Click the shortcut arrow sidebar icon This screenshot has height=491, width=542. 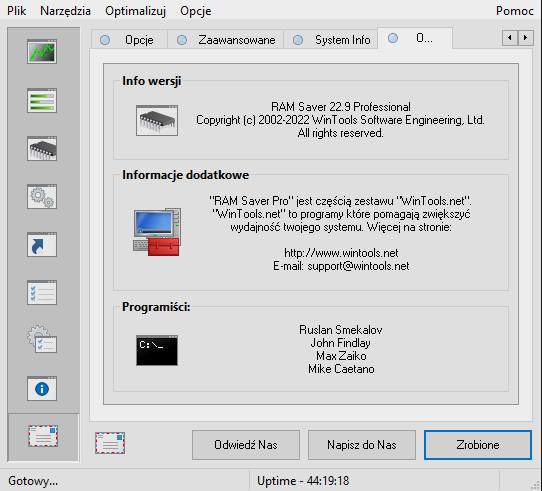(42, 245)
